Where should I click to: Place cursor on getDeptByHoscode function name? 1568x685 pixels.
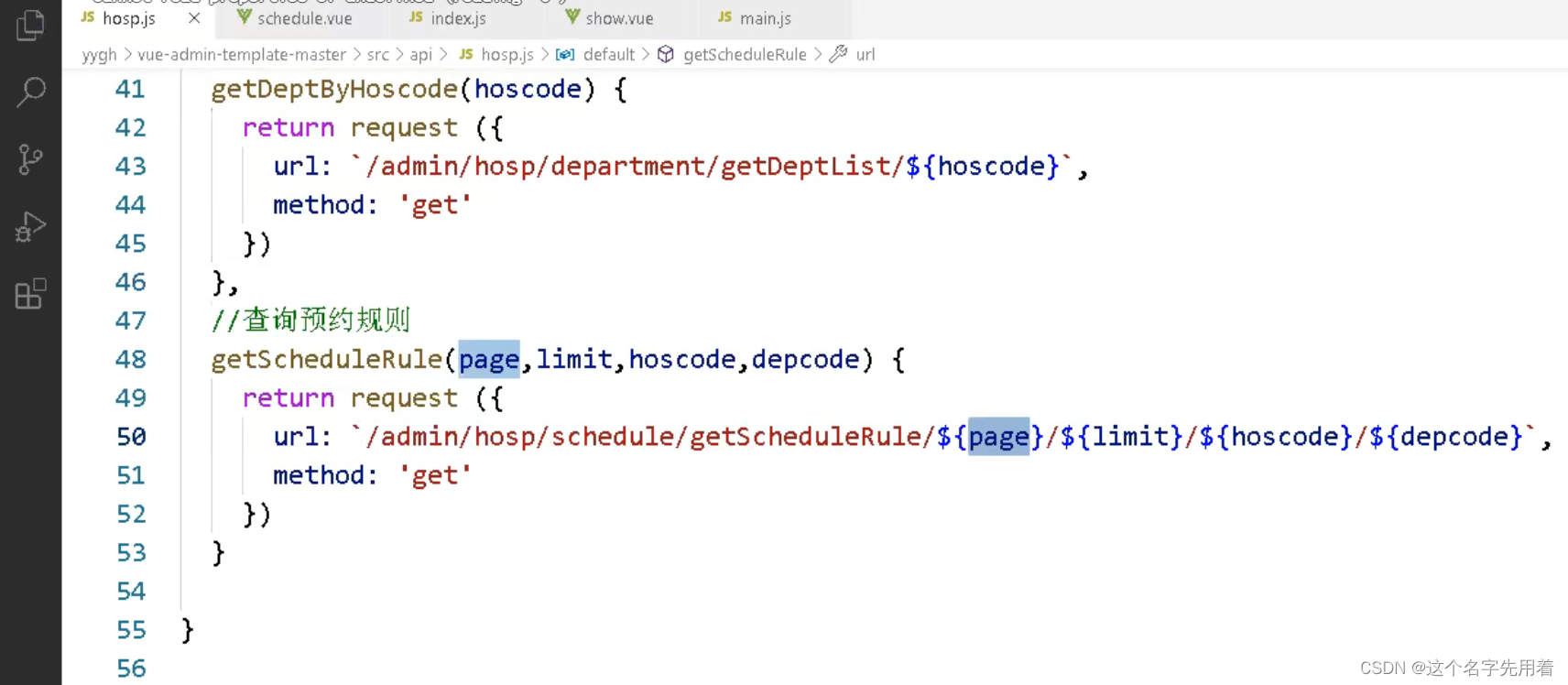334,90
